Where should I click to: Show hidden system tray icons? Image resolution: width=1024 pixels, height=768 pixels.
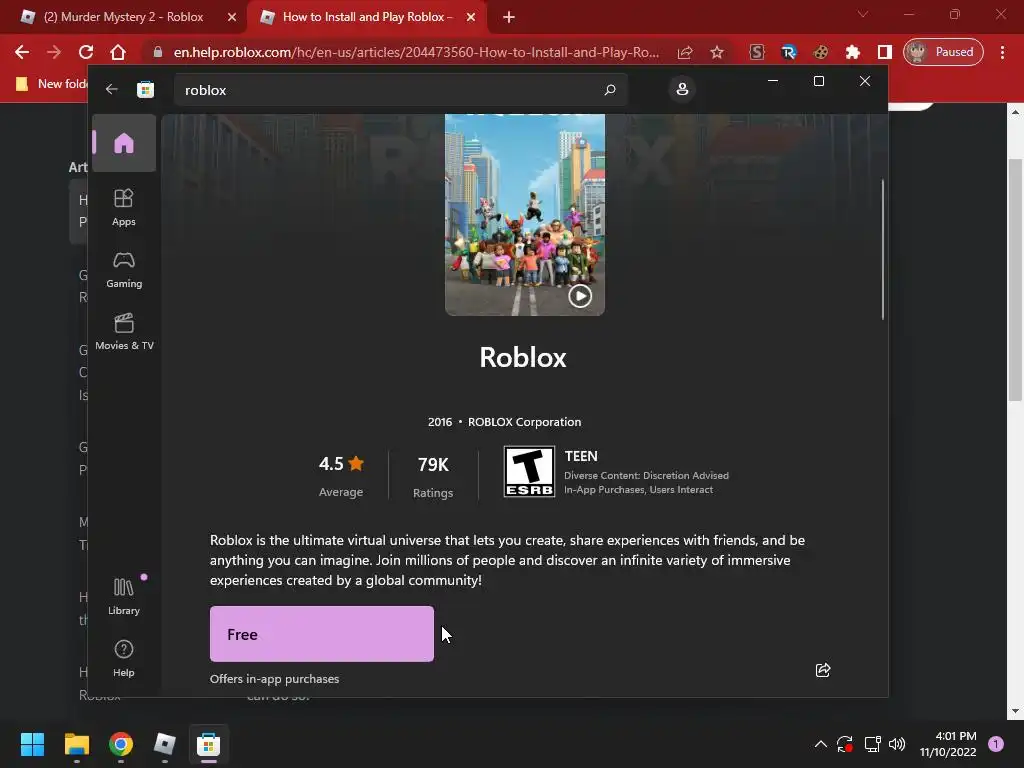pos(821,744)
